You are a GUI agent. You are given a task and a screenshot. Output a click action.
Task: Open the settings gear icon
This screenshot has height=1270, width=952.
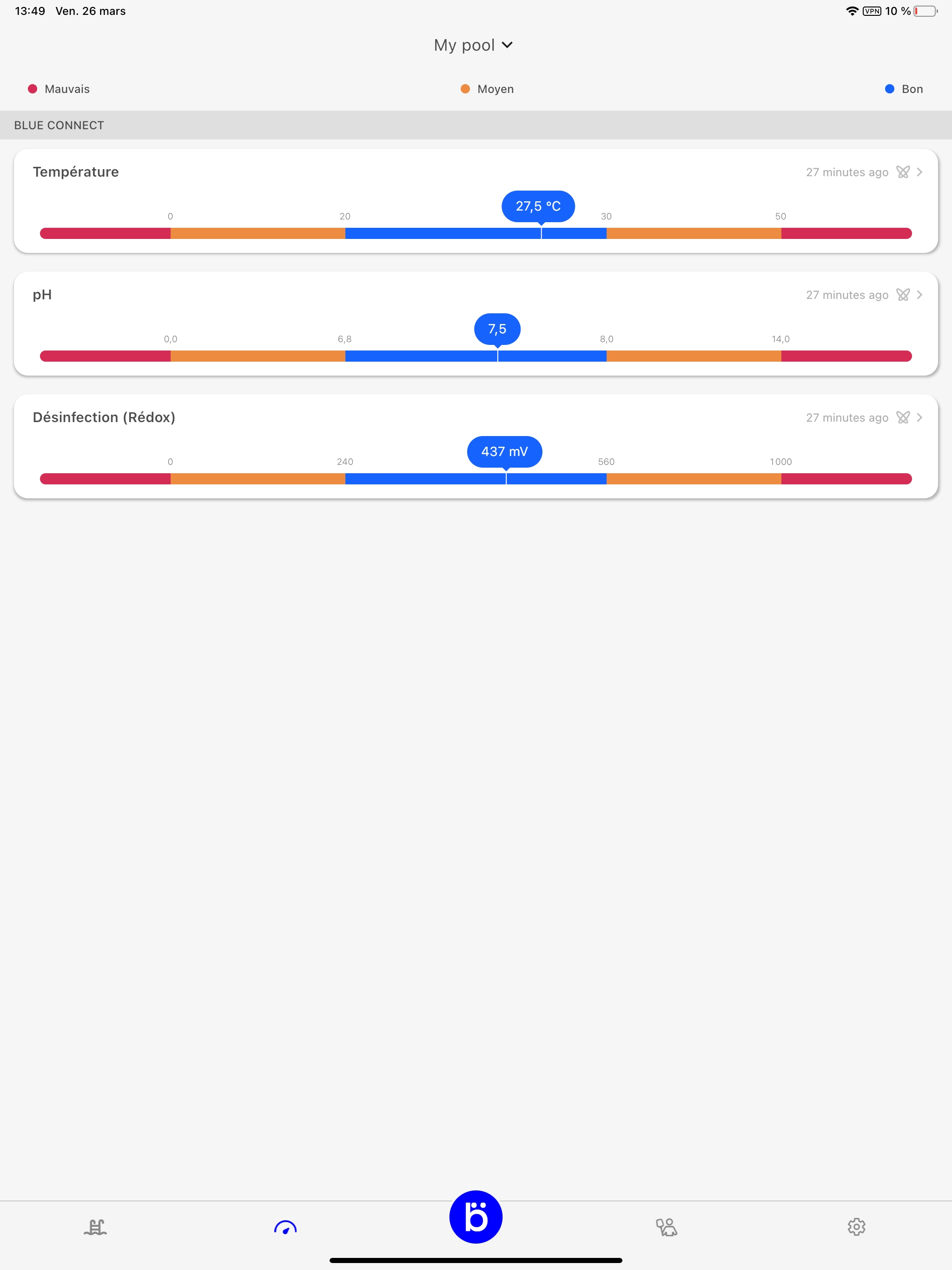(856, 1226)
